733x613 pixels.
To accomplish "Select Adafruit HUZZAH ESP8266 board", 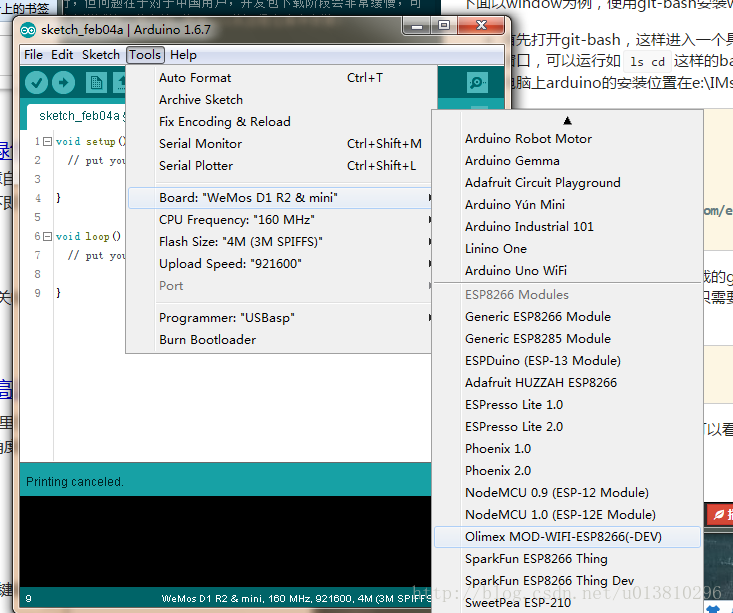I will (567, 383).
